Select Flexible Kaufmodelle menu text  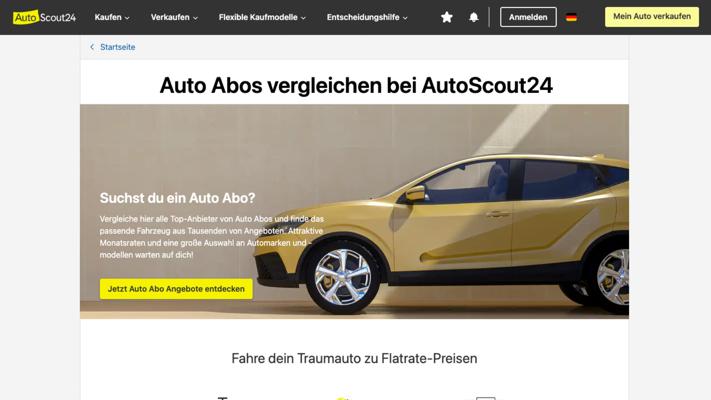258,17
